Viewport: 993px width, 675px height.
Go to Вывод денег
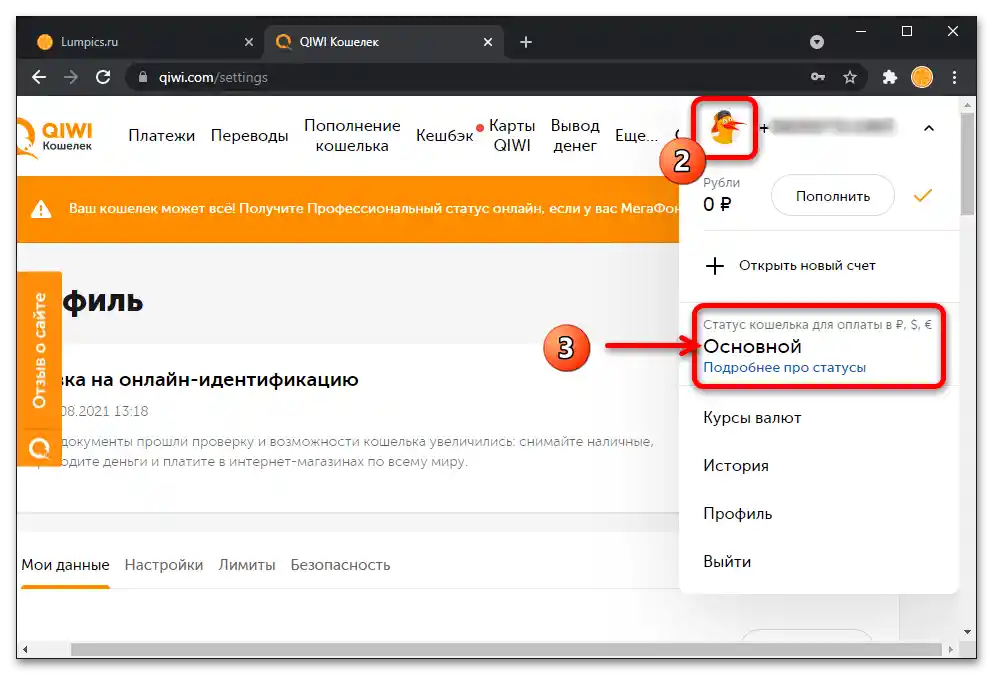tap(575, 136)
